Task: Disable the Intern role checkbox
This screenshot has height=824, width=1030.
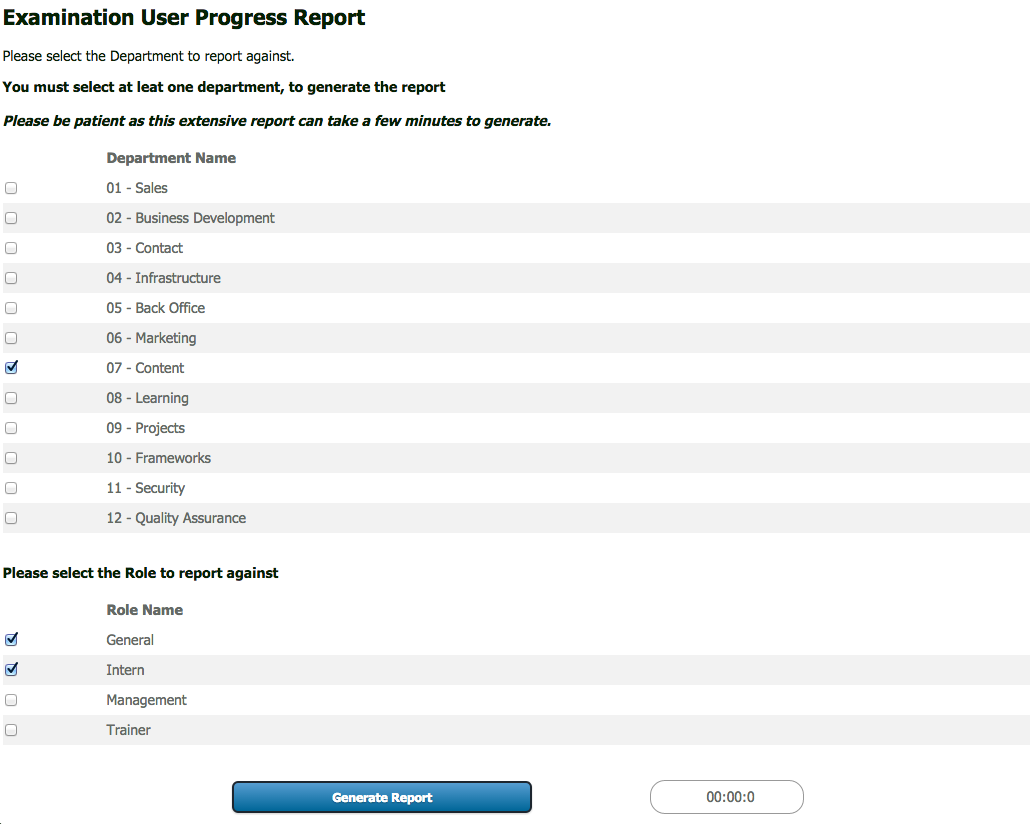Action: pyautogui.click(x=10, y=669)
